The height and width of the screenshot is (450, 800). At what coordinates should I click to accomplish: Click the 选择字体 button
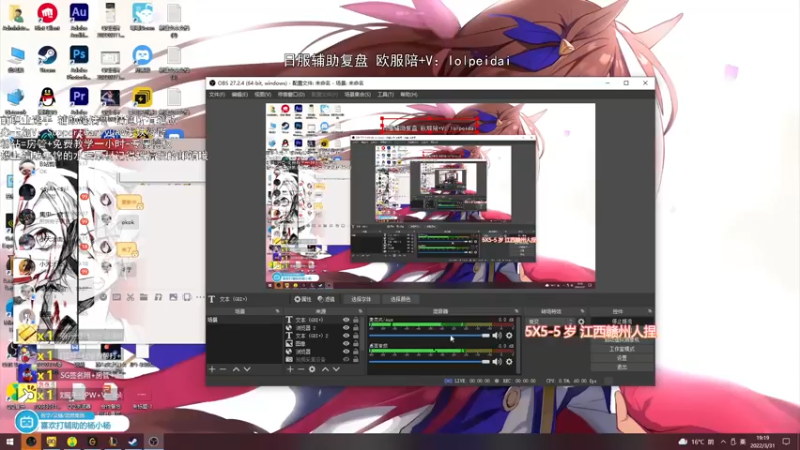(x=361, y=299)
